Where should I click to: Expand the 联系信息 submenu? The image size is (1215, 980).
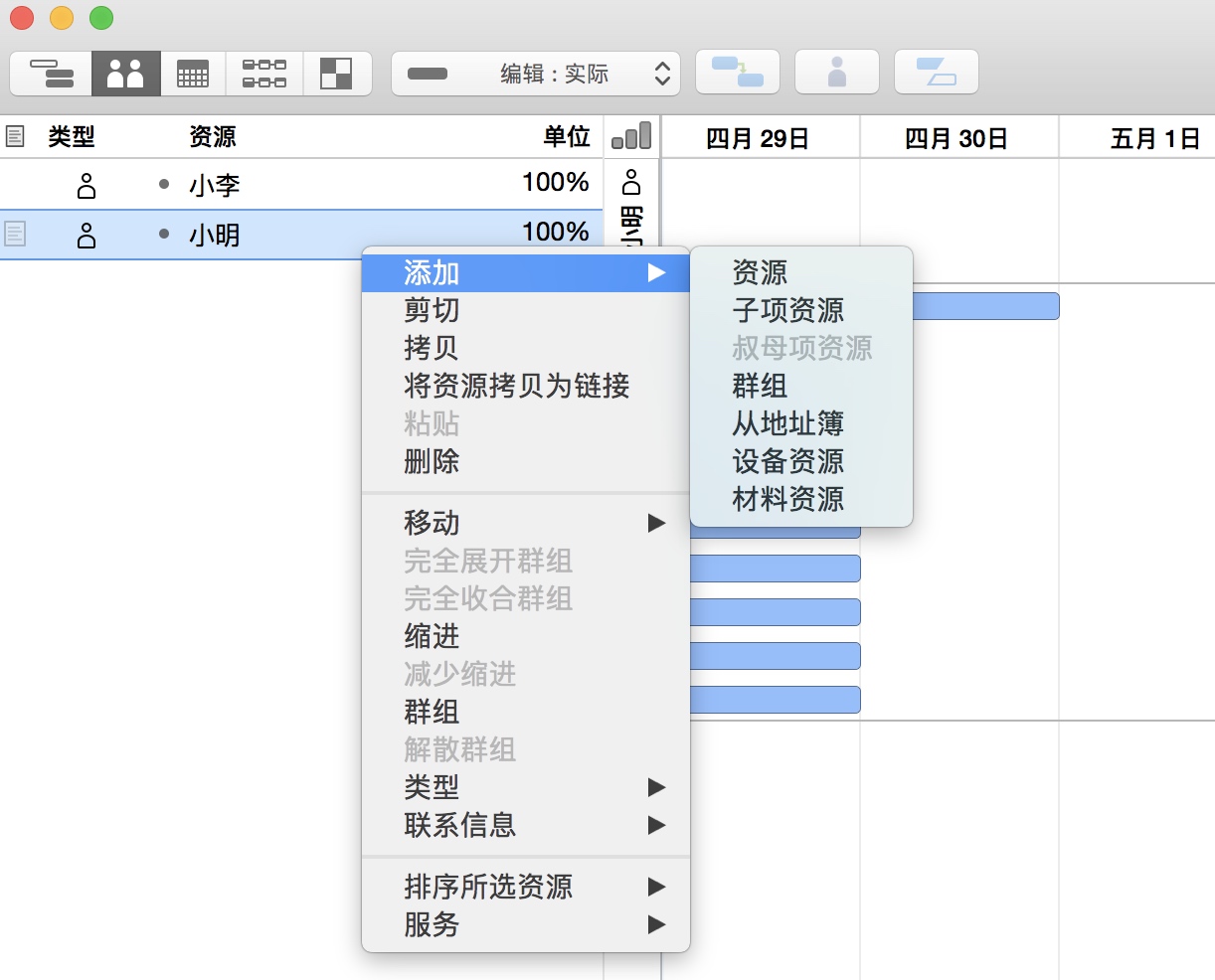(x=526, y=825)
